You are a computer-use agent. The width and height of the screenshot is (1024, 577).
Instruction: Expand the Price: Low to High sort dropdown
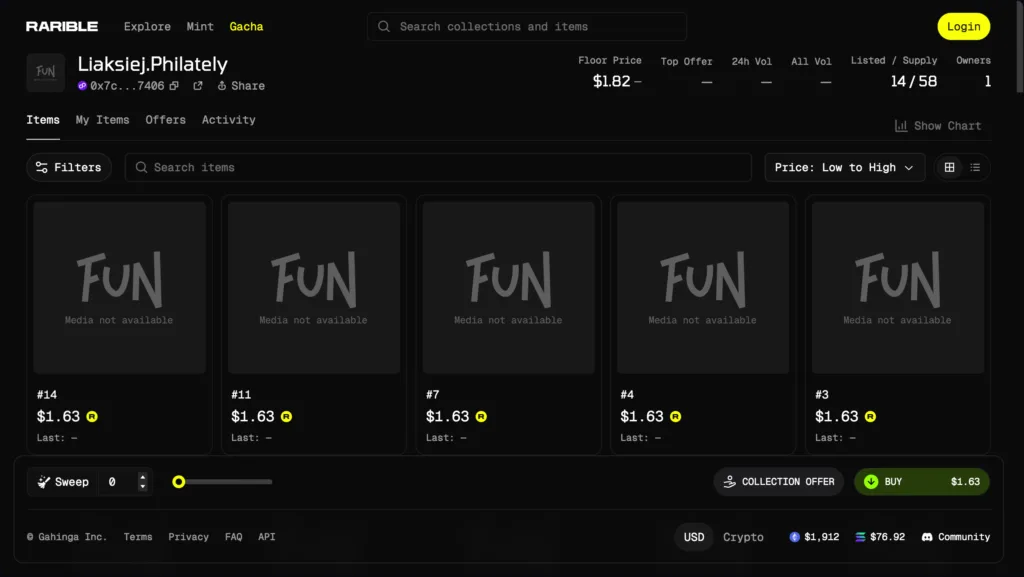pos(844,168)
